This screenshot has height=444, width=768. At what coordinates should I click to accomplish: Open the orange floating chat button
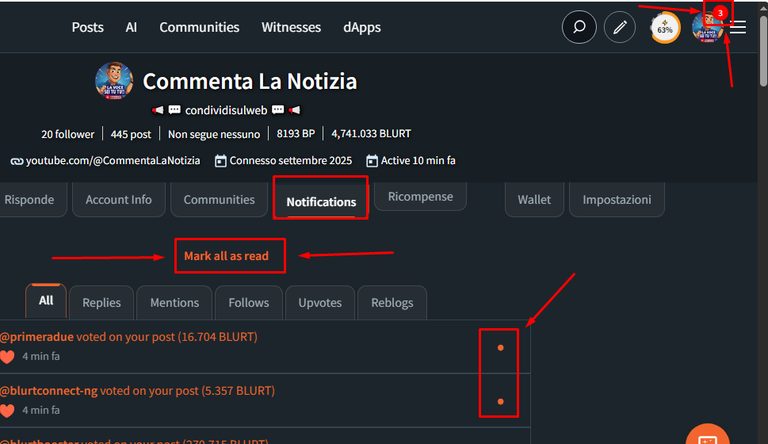[707, 434]
